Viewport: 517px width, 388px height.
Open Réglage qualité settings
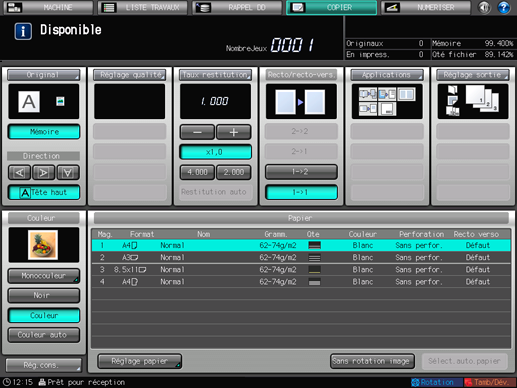point(130,75)
